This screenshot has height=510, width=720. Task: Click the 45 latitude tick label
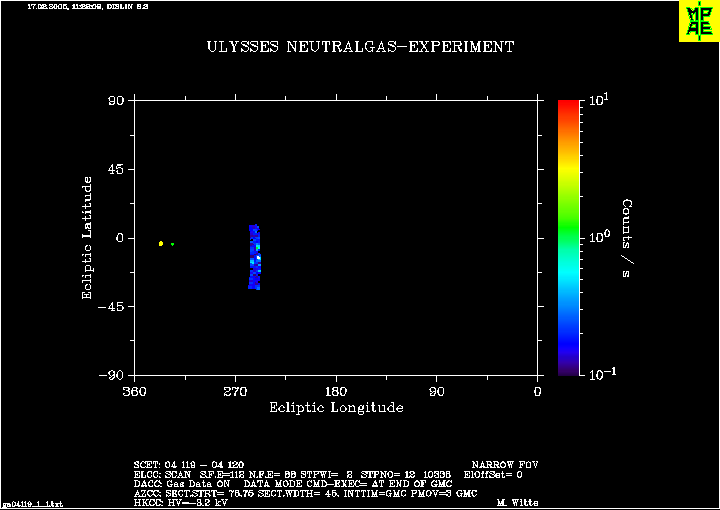click(x=116, y=169)
